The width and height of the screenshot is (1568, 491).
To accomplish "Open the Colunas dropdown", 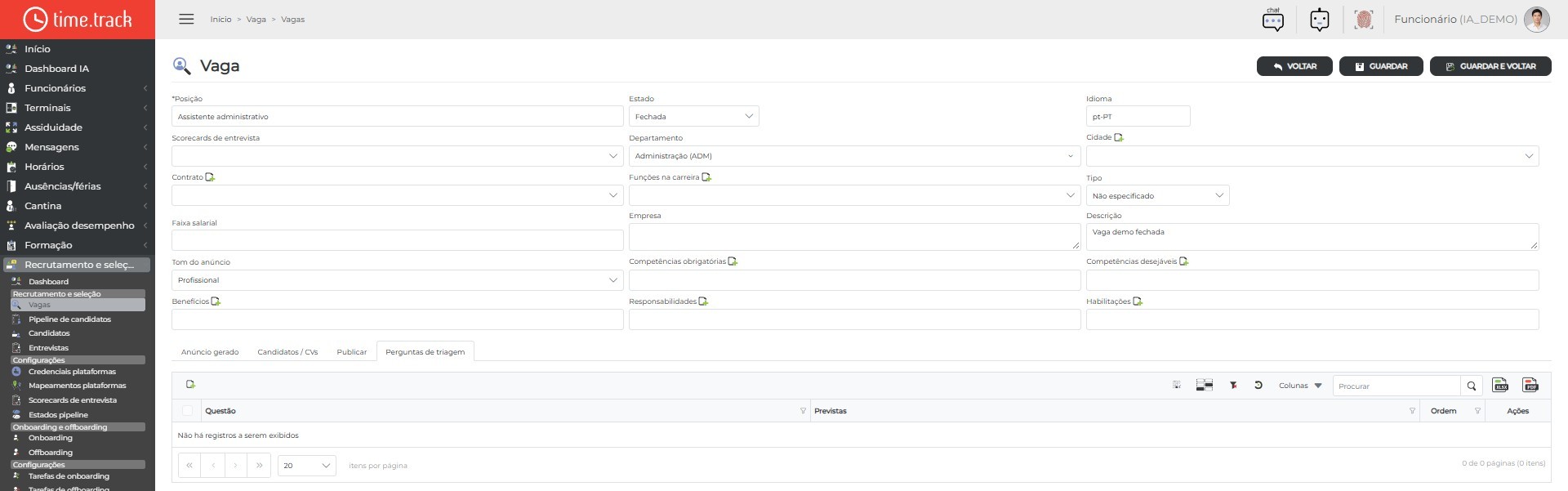I will pyautogui.click(x=1300, y=386).
